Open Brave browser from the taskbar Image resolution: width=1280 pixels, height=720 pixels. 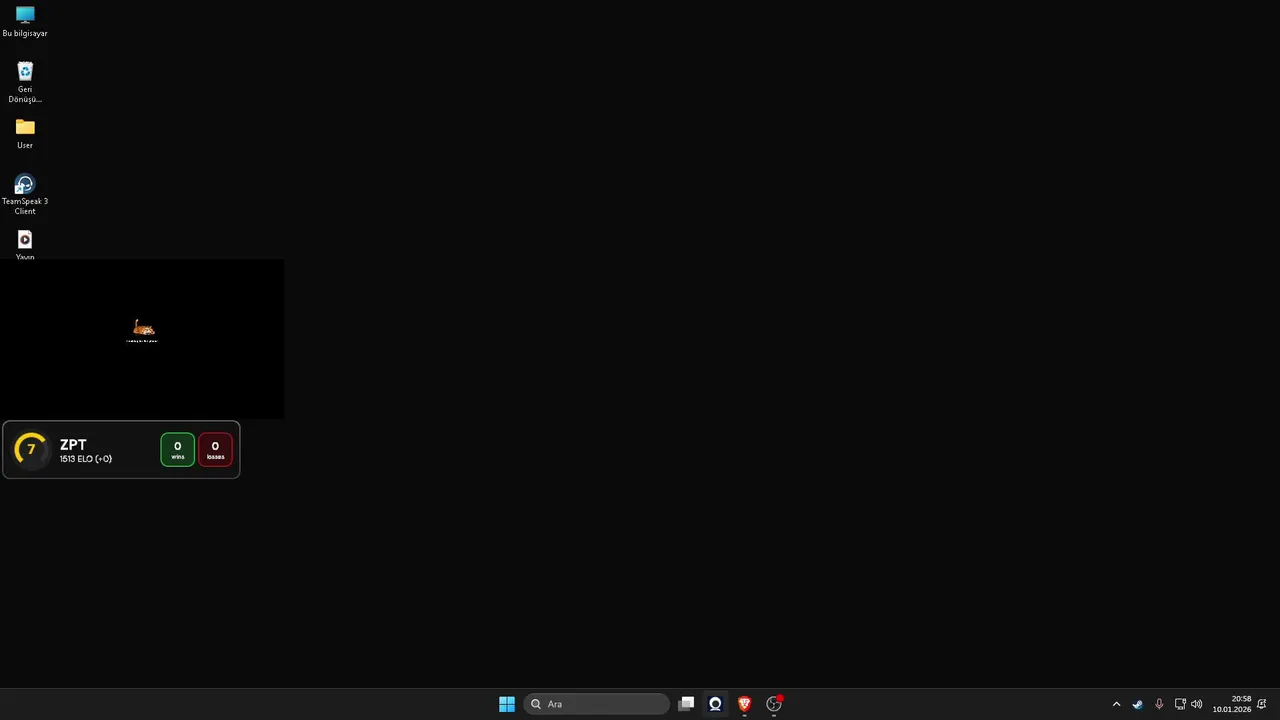coord(744,704)
